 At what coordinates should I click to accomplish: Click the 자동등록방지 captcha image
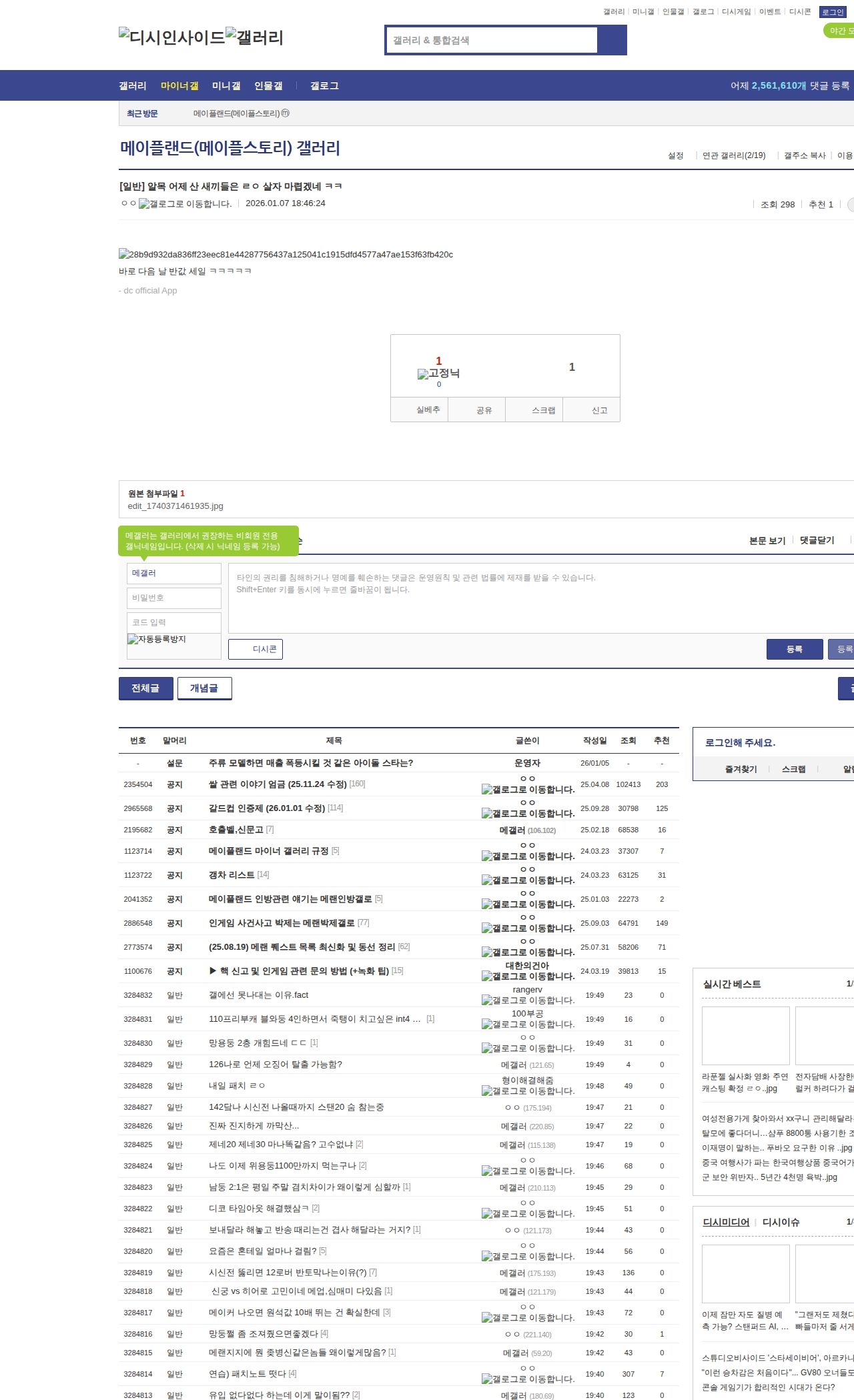click(x=157, y=640)
